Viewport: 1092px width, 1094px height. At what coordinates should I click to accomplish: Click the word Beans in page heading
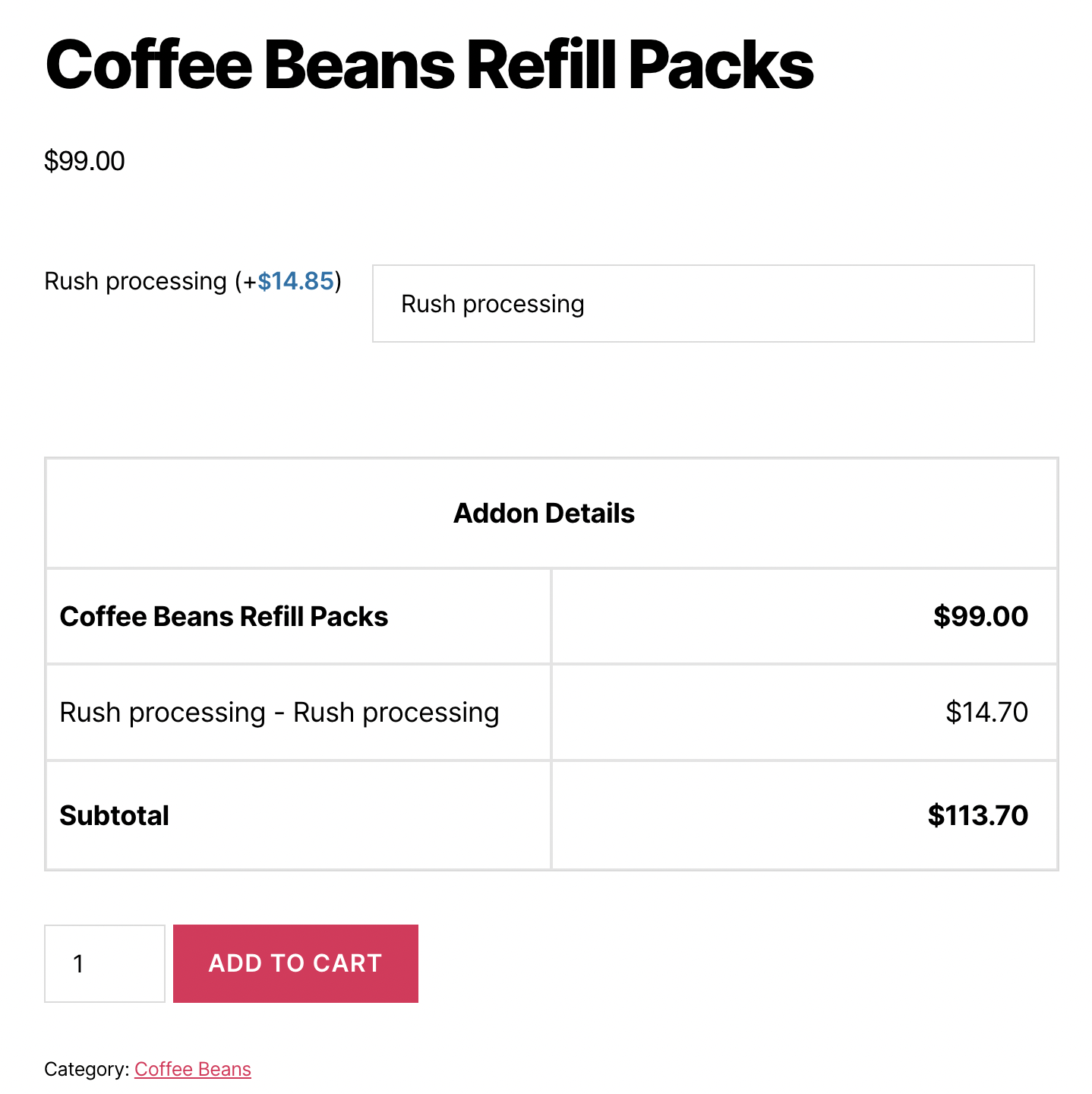tap(359, 65)
